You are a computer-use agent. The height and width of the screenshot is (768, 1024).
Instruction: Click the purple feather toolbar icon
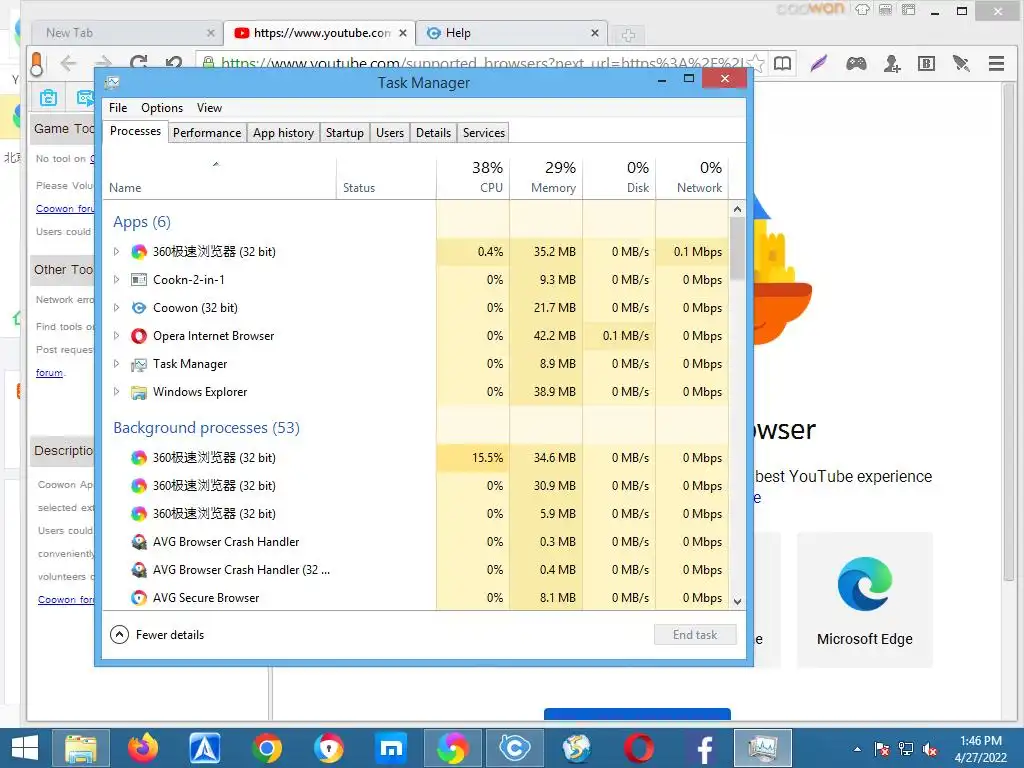pos(818,63)
